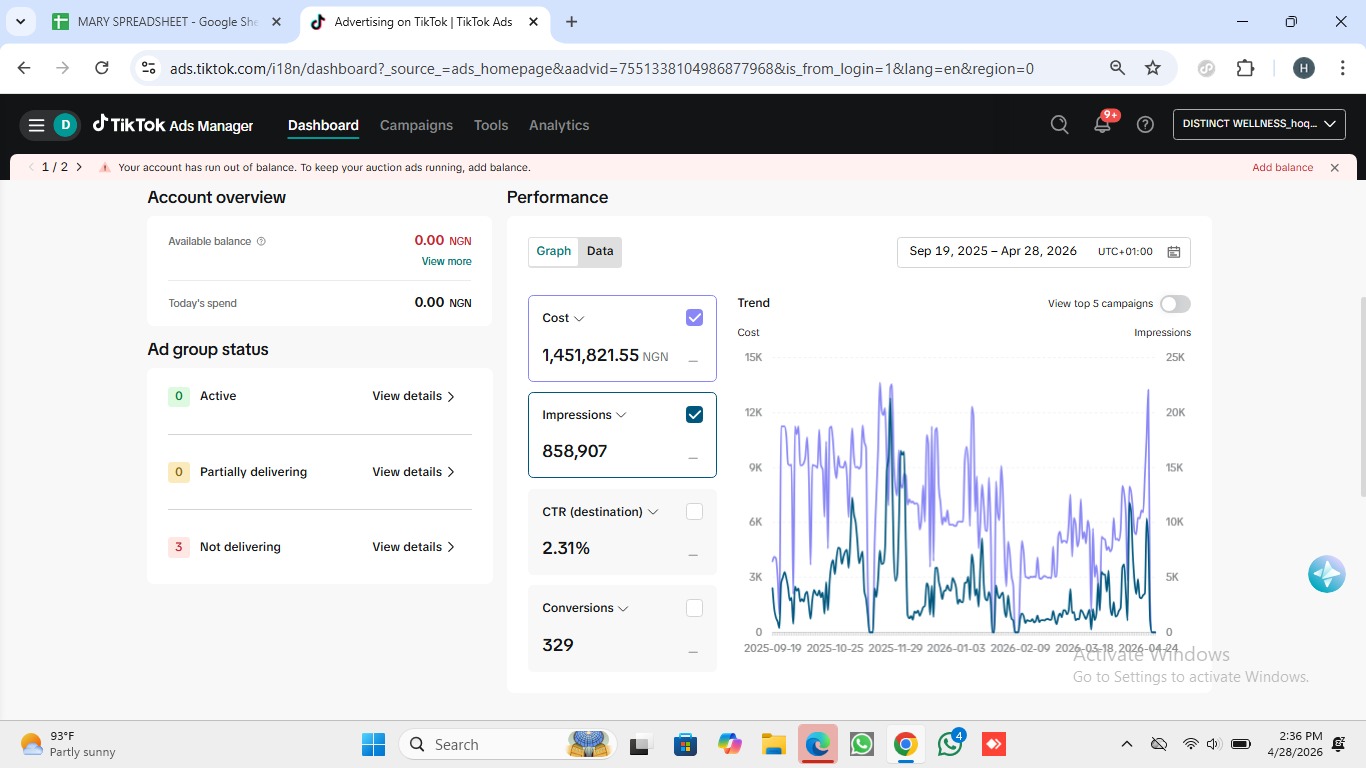View details for Not delivering

[413, 547]
